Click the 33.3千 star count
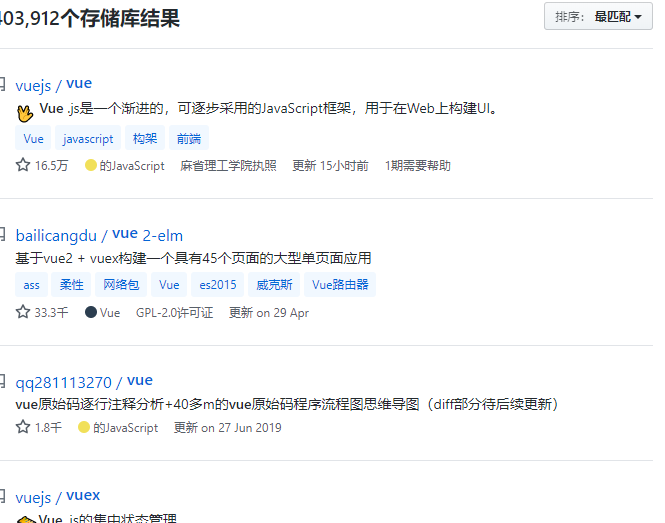 pos(51,313)
